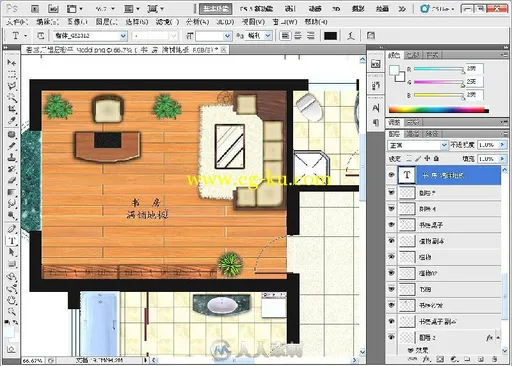Toggle lock transparent pixels
Screen dimensions: 512x366
[409, 159]
